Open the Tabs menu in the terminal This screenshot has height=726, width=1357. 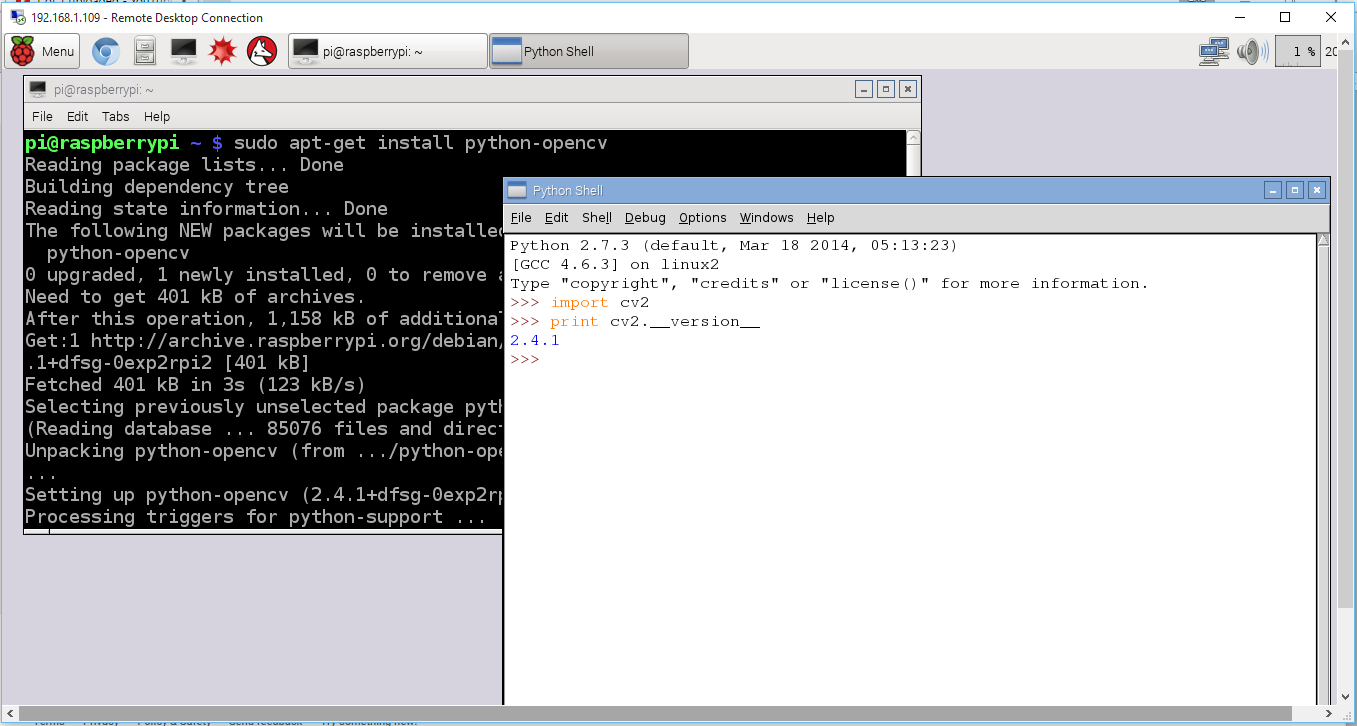click(115, 117)
